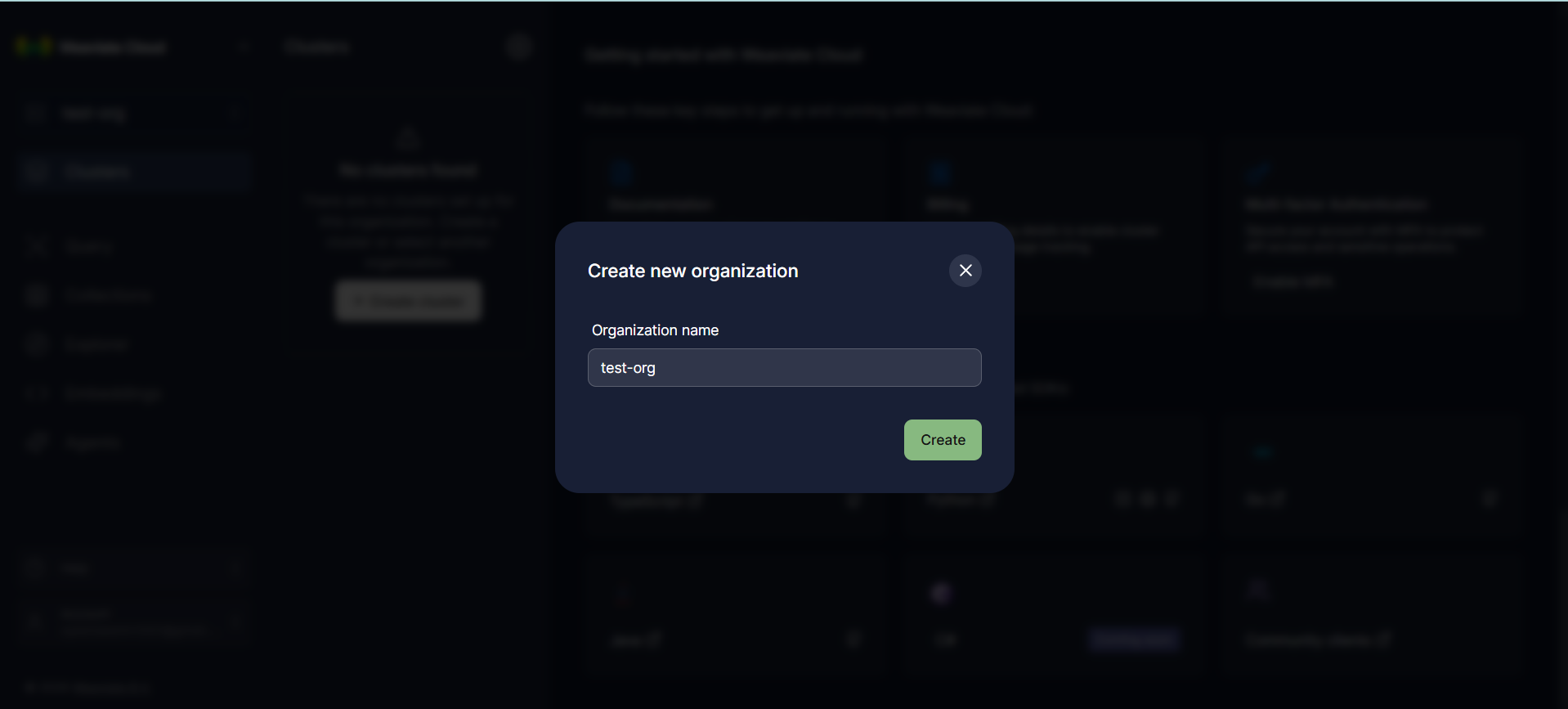Click the blurred Create cluster button
Image resolution: width=1568 pixels, height=709 pixels.
coord(408,301)
